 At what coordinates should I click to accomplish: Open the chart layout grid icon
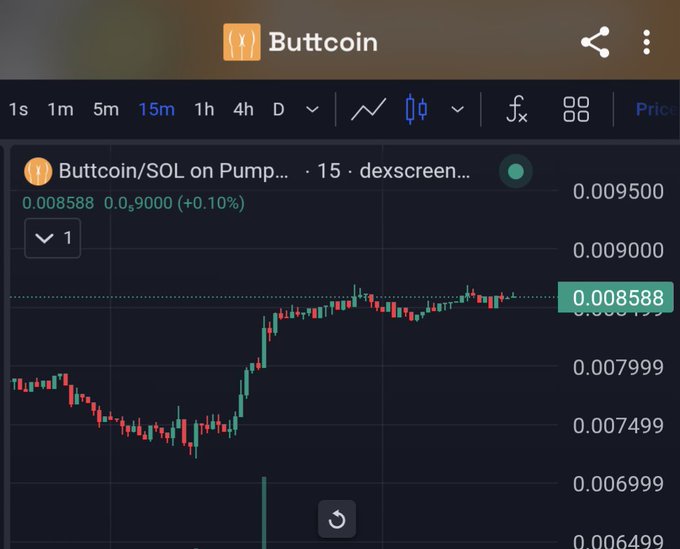coord(576,109)
